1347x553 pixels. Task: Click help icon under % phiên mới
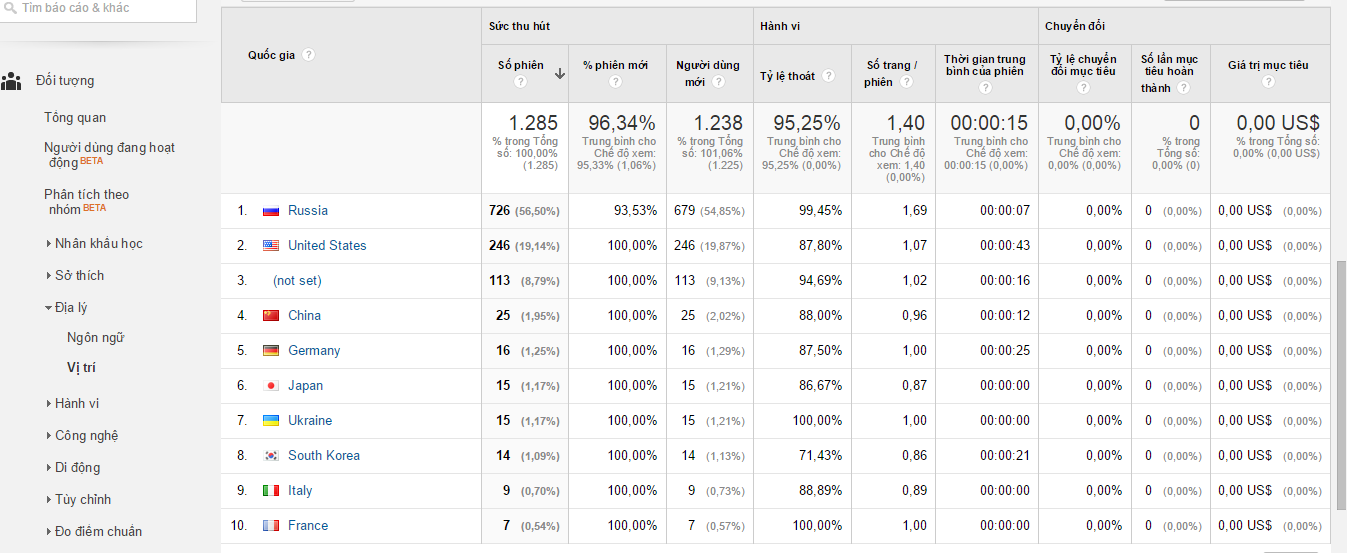(616, 82)
